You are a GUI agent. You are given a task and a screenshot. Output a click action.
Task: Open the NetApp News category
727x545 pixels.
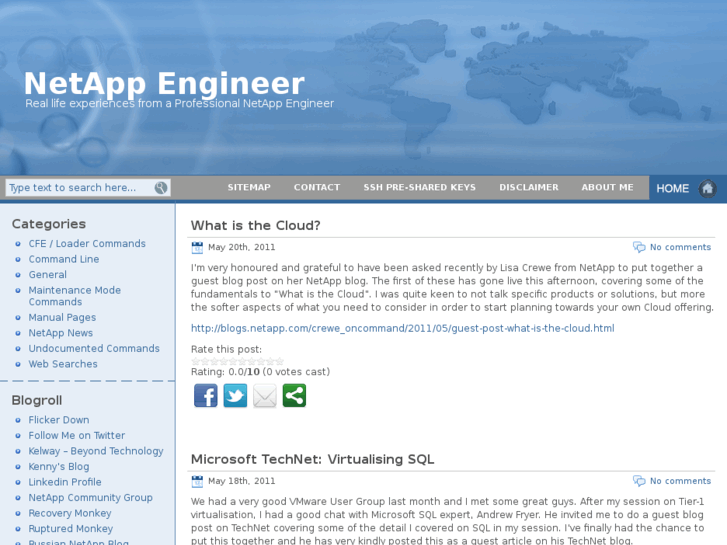pyautogui.click(x=61, y=333)
